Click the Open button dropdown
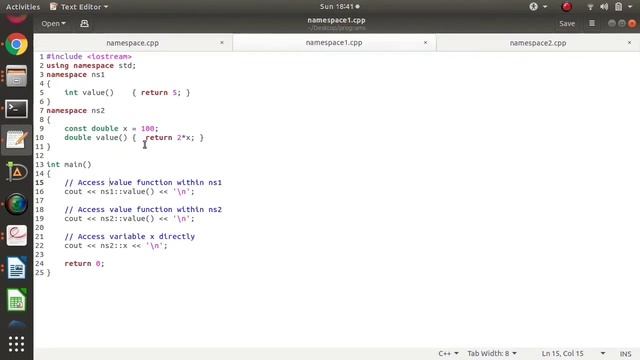The width and height of the screenshot is (640, 360). (53, 24)
